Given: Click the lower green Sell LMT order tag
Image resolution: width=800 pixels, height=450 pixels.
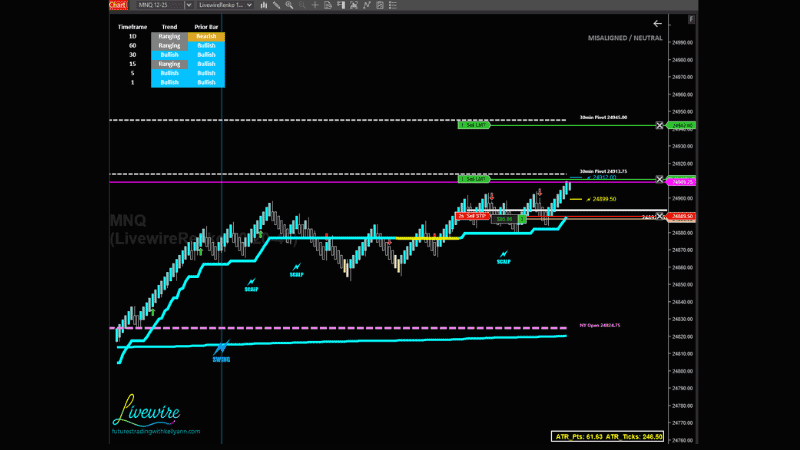Looking at the screenshot, I should click(x=472, y=179).
